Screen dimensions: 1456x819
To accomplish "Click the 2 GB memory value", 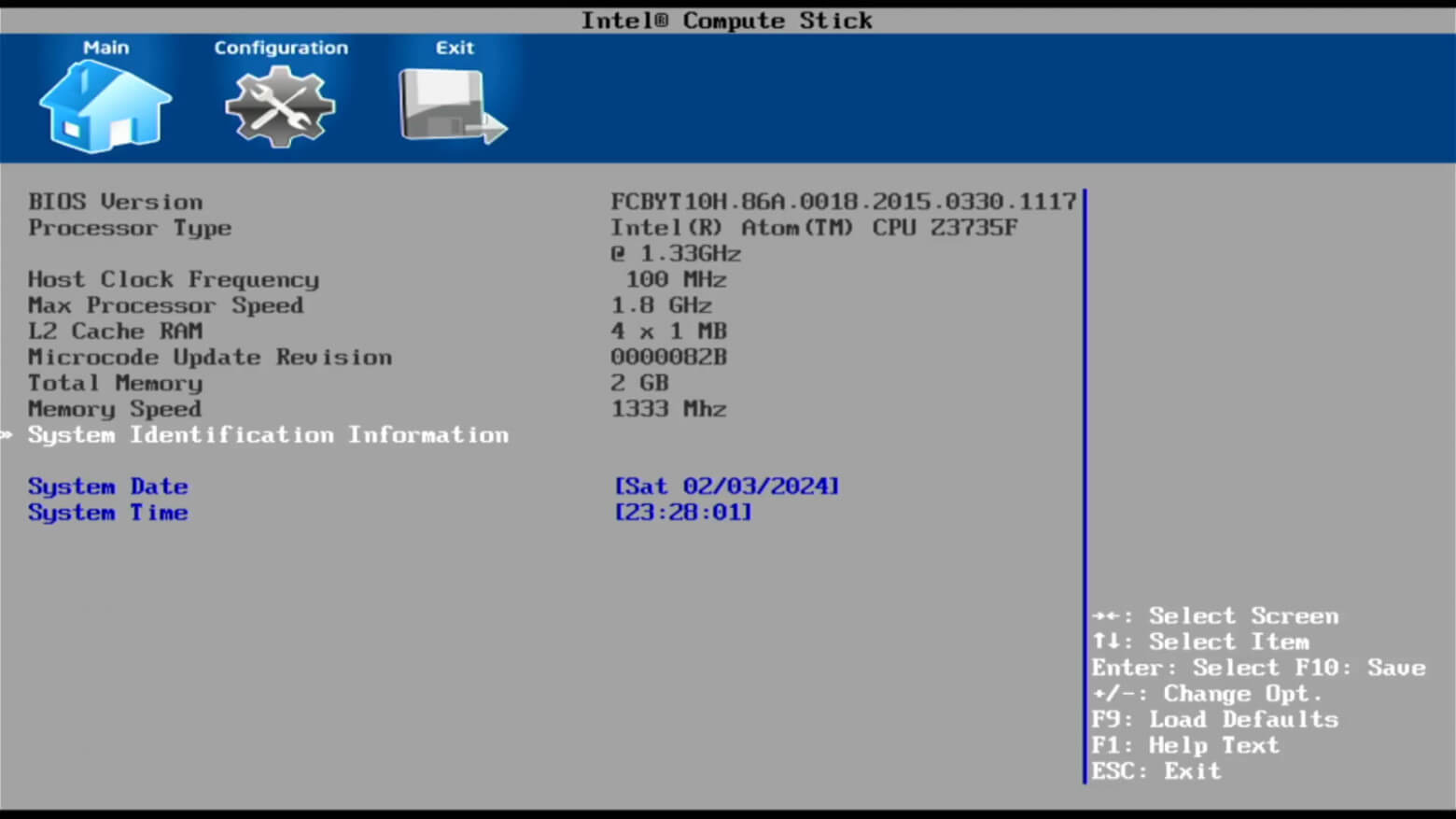I will point(639,383).
